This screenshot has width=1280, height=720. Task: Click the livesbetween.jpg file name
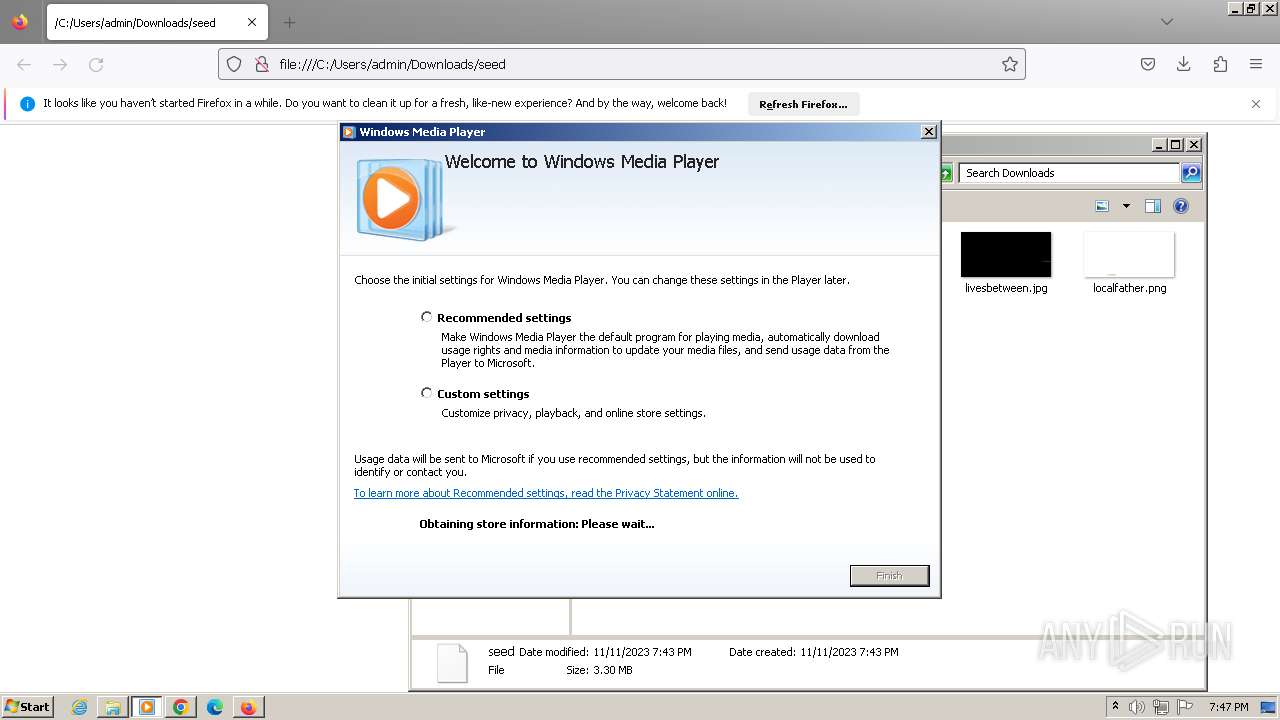pyautogui.click(x=1006, y=288)
